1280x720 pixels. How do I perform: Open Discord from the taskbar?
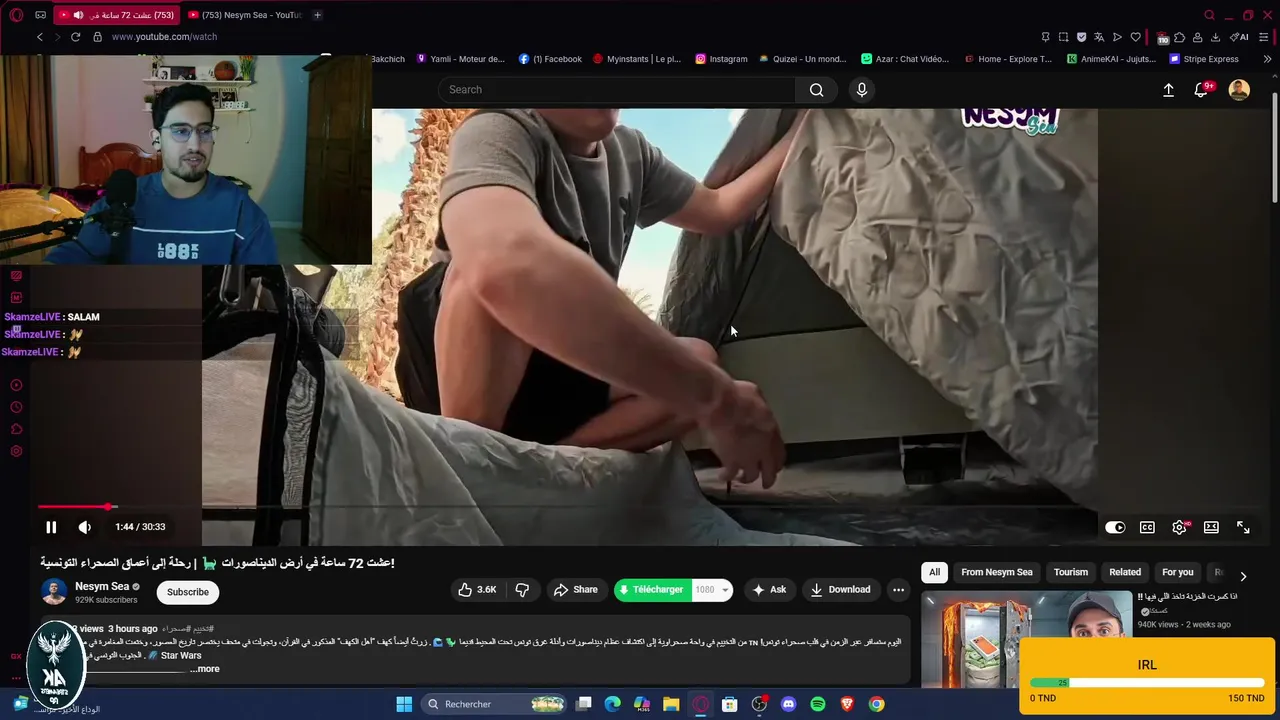(x=788, y=704)
